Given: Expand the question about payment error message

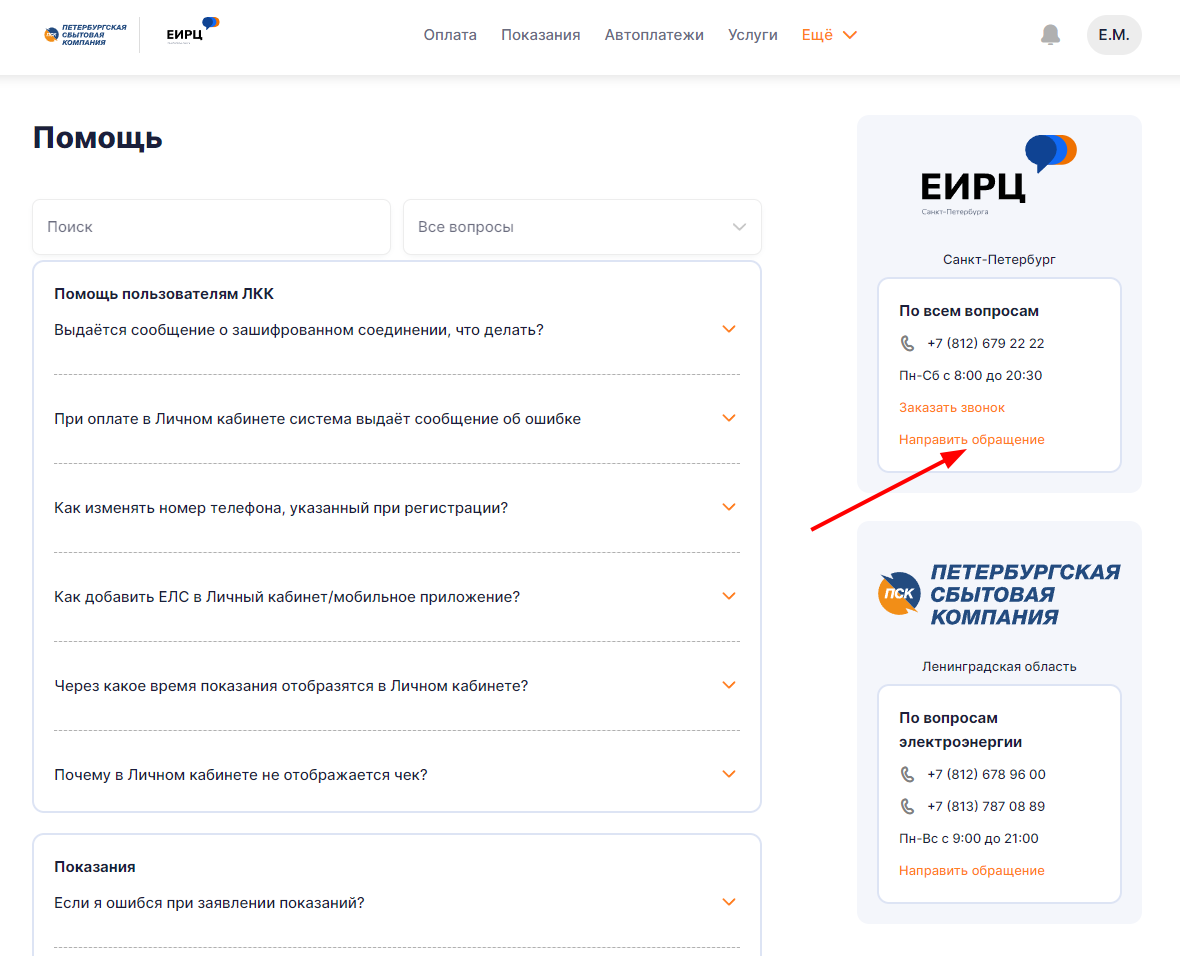Looking at the screenshot, I should click(729, 418).
